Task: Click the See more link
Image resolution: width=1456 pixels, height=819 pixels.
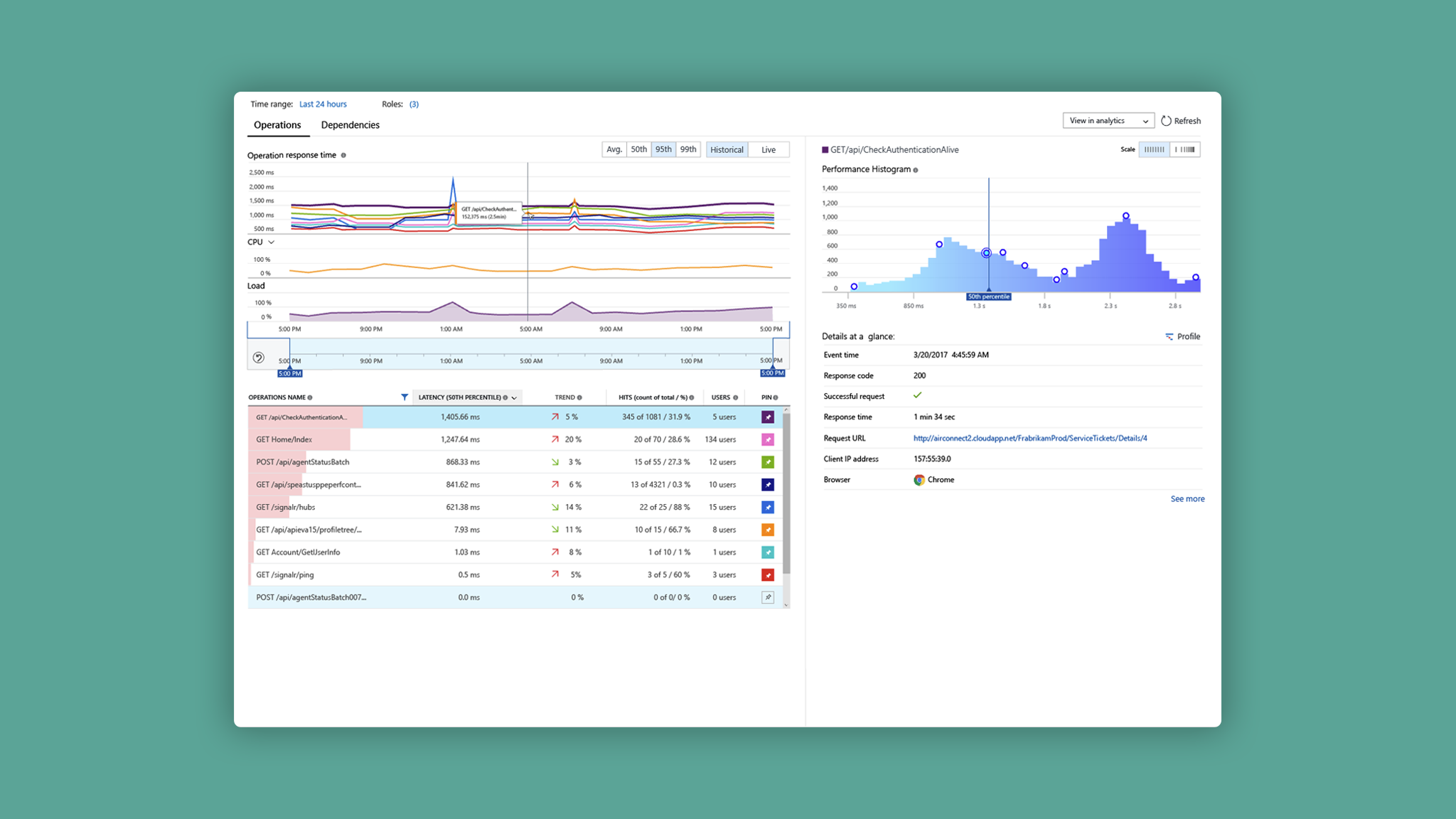Action: [x=1187, y=499]
